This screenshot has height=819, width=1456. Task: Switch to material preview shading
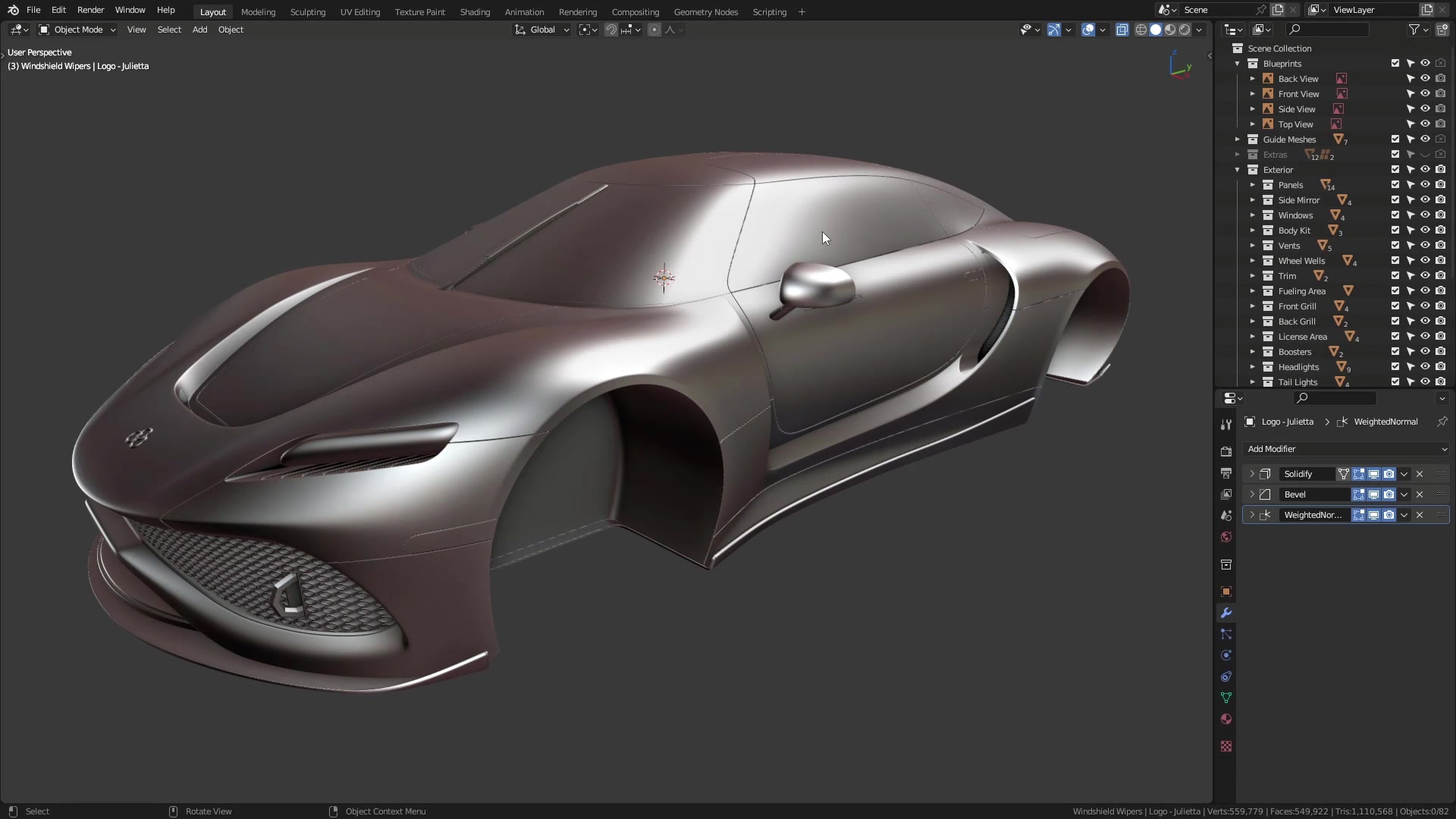(x=1170, y=30)
